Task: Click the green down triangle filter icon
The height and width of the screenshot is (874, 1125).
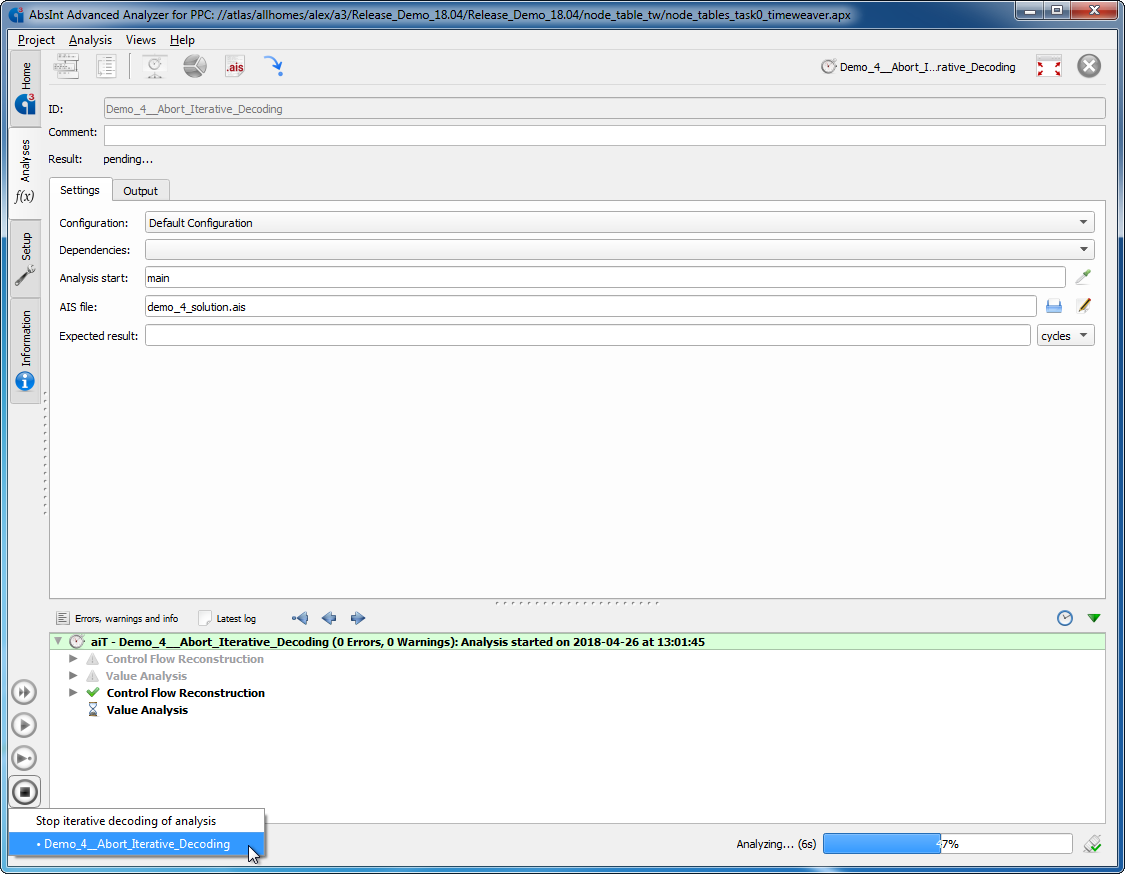Action: pyautogui.click(x=1094, y=618)
